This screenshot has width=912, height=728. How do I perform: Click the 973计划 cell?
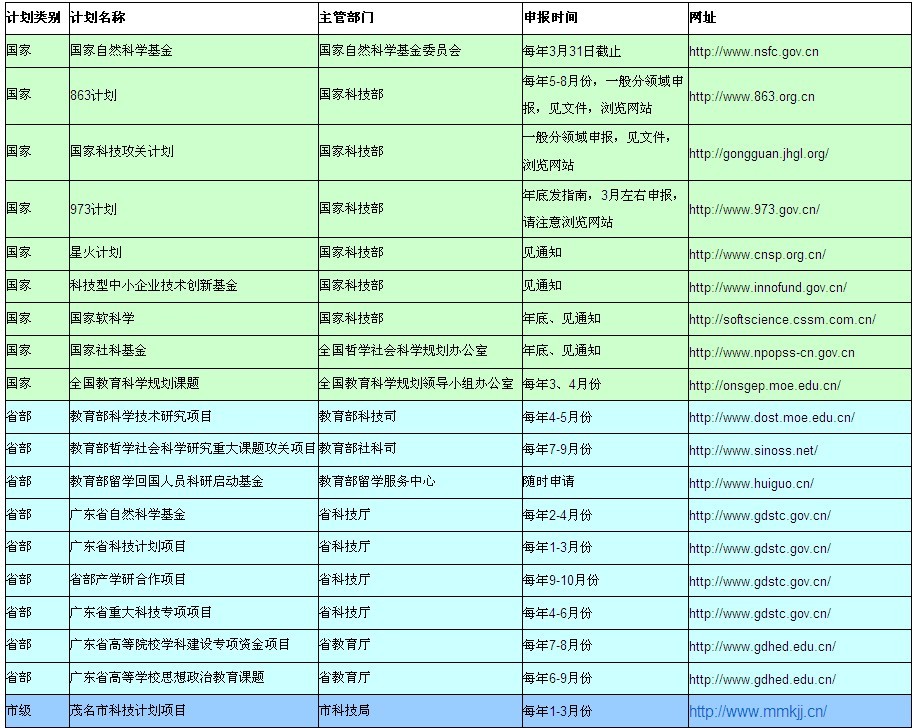coord(194,209)
